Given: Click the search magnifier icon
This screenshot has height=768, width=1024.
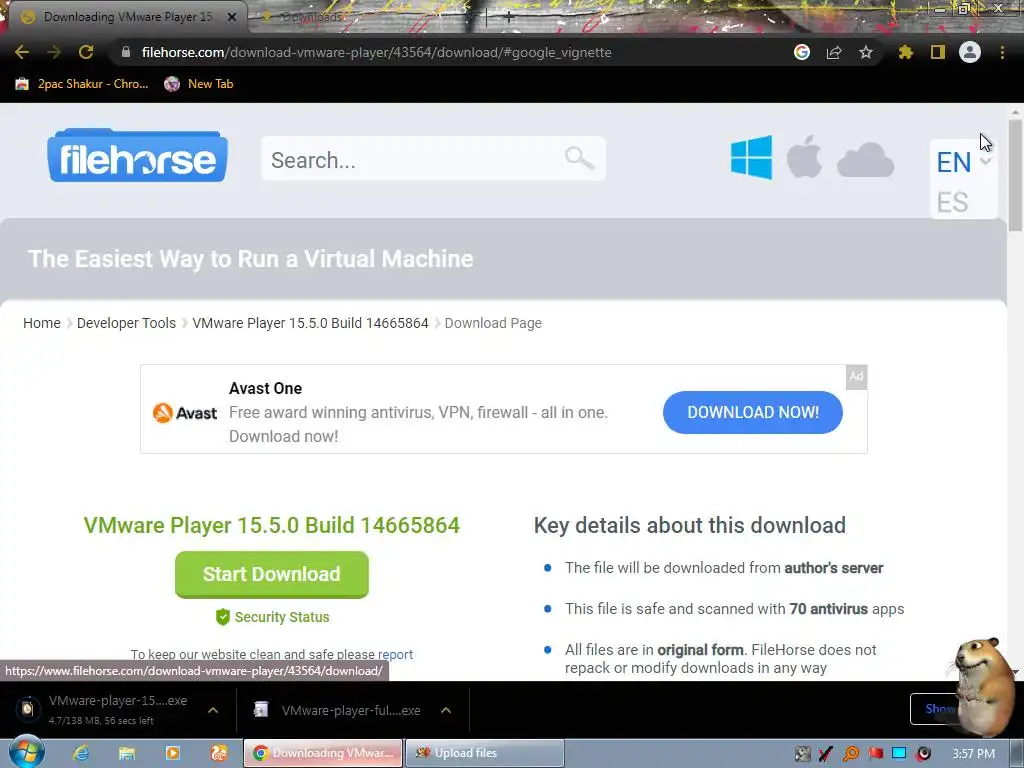Looking at the screenshot, I should point(579,158).
